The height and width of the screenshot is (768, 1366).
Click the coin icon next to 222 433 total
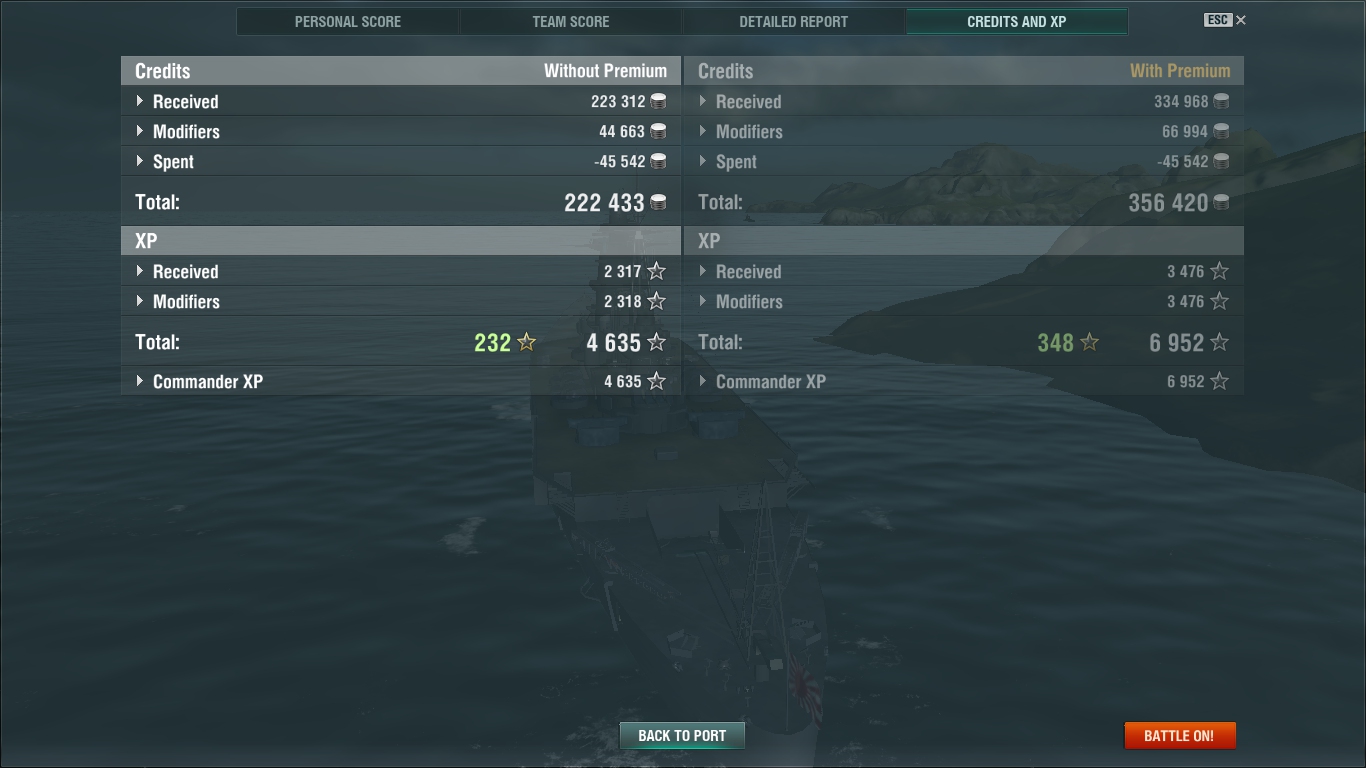pos(658,202)
